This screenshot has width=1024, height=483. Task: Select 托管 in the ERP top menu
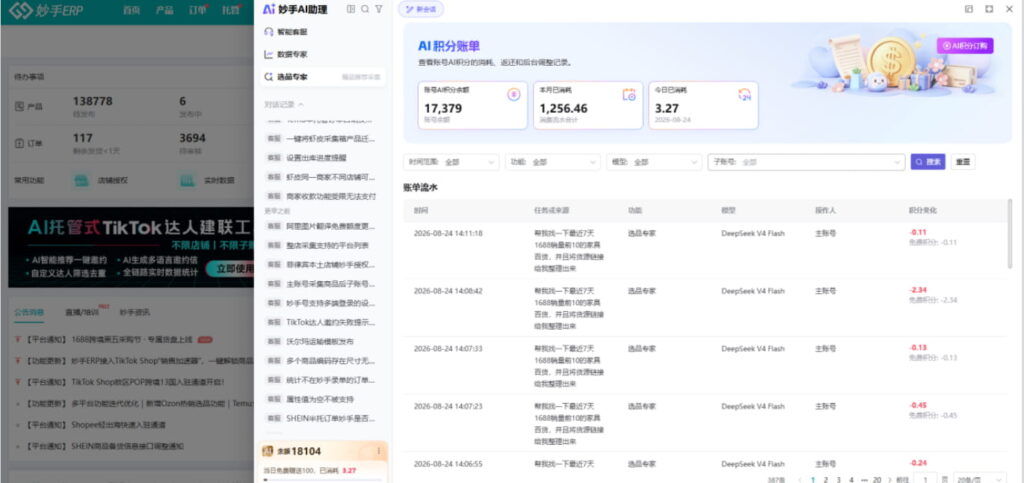tap(231, 10)
